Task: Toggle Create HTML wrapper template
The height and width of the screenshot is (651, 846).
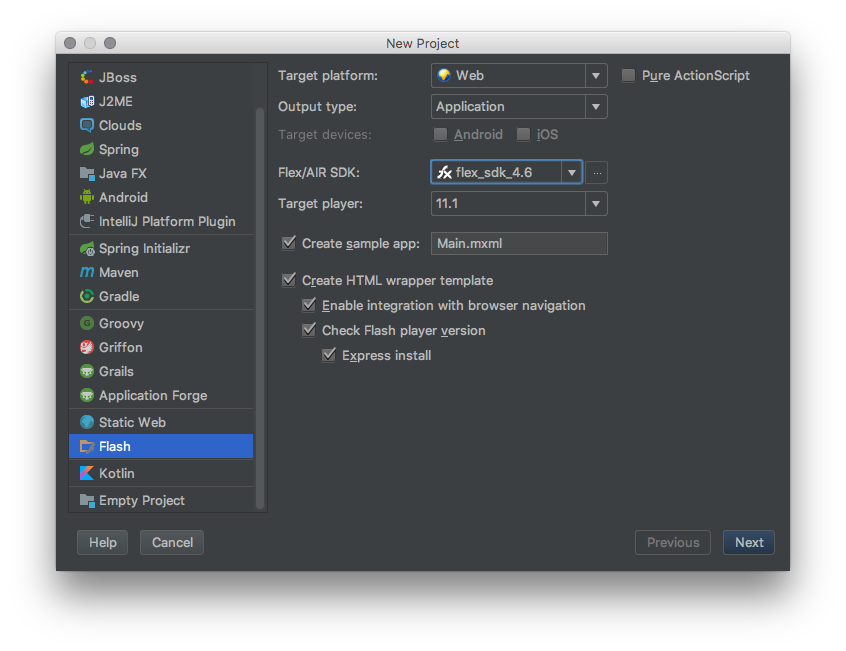Action: 289,280
